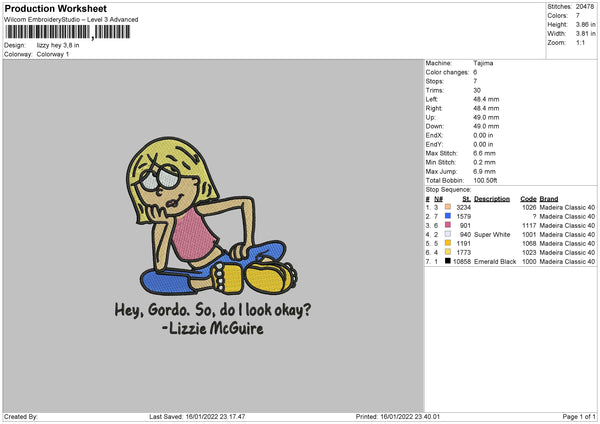The image size is (600, 424).
Task: Click the Lizzie McGuire embroidery design preview
Action: pyautogui.click(x=213, y=236)
